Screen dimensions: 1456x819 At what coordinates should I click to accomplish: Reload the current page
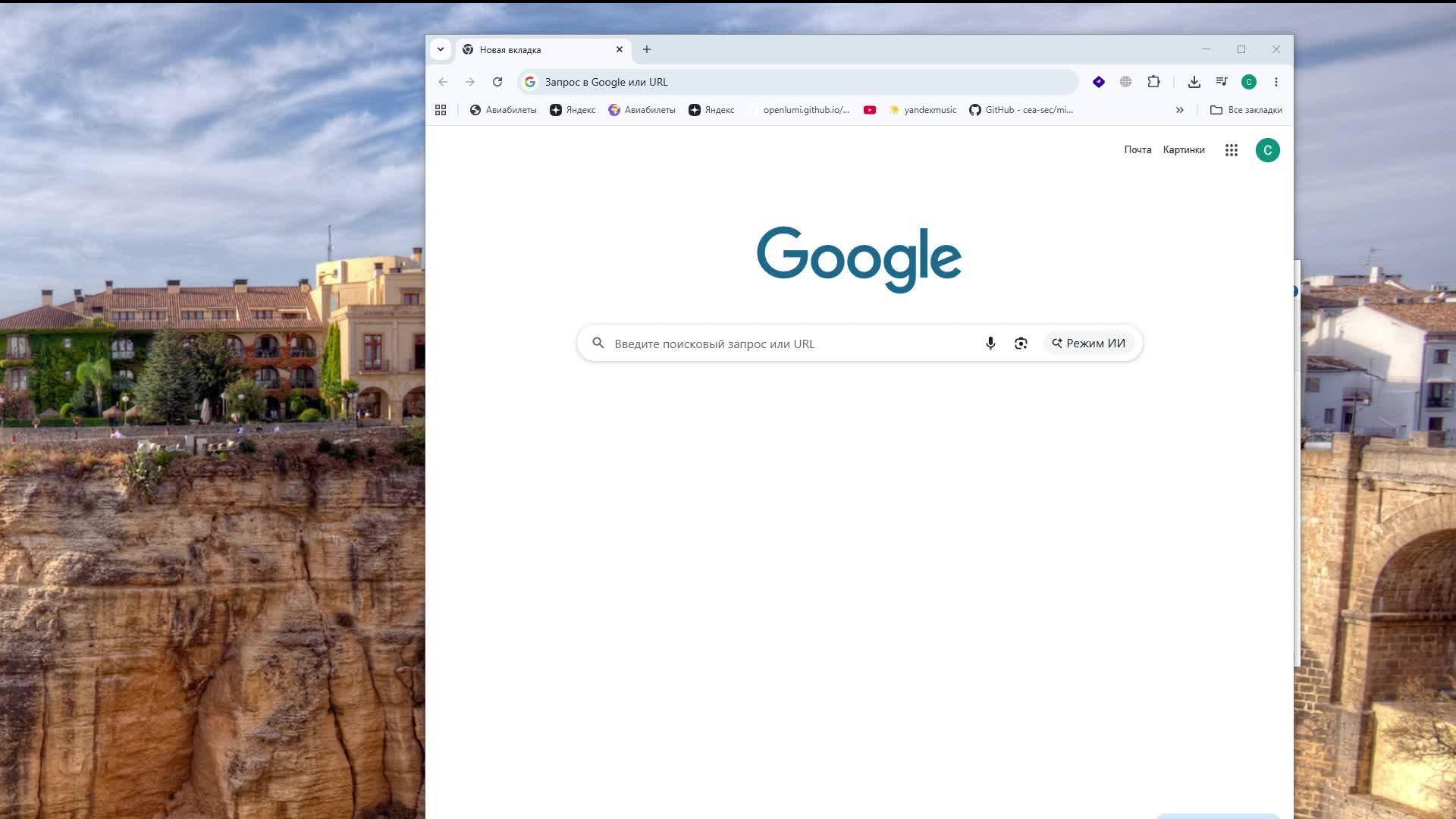click(x=497, y=82)
